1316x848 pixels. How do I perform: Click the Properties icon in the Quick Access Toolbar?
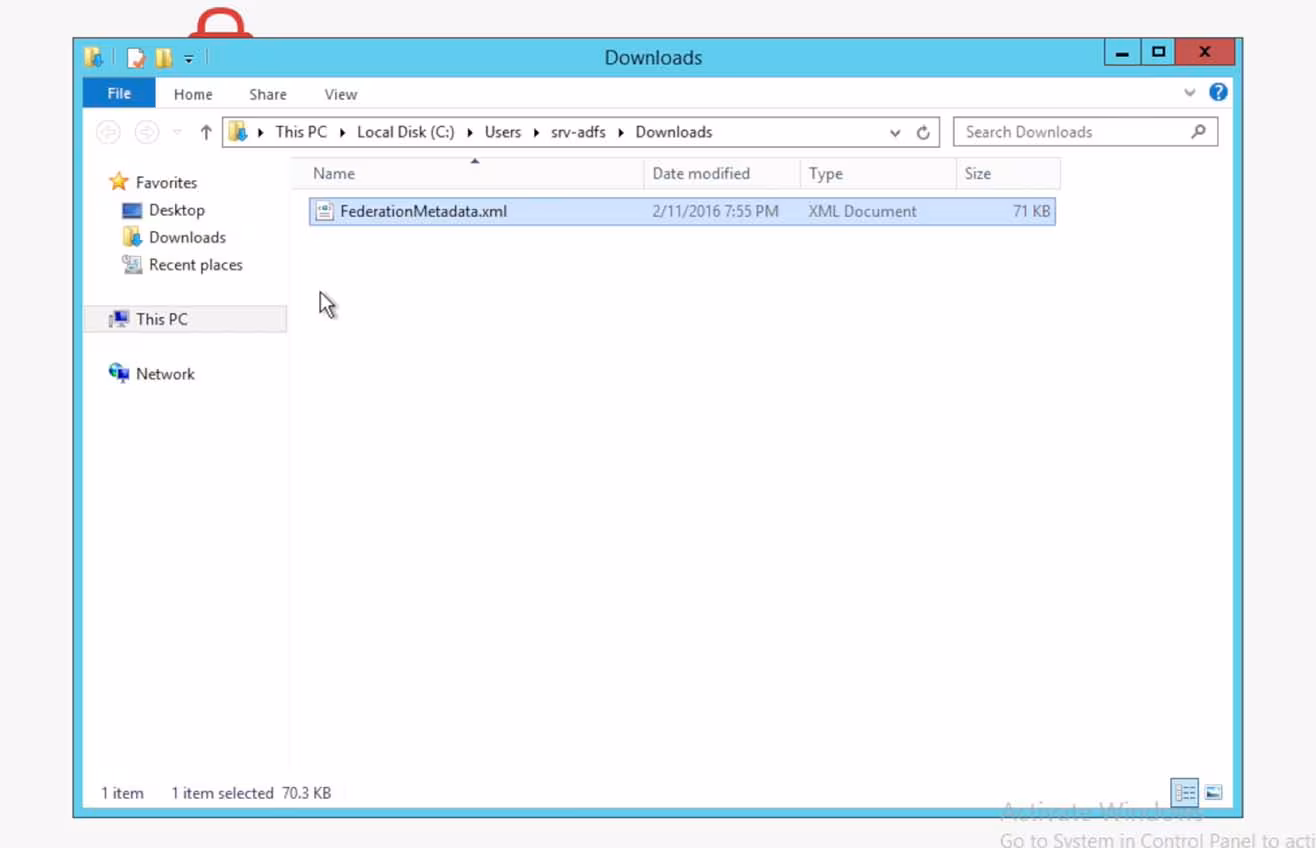pos(136,57)
